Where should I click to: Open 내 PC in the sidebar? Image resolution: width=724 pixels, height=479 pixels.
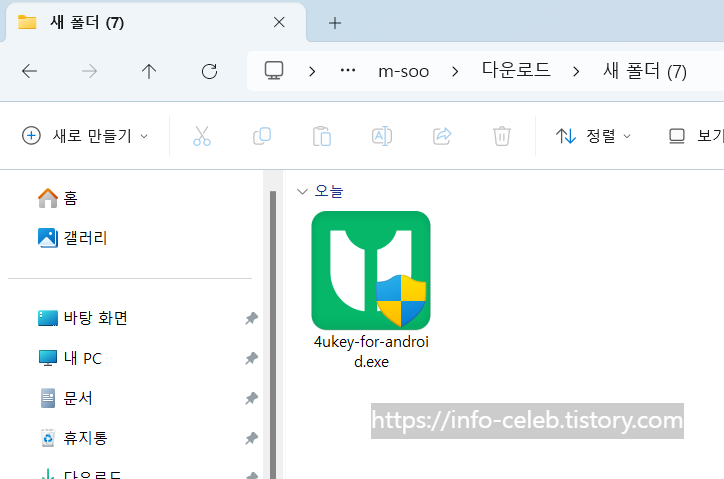tap(70, 358)
